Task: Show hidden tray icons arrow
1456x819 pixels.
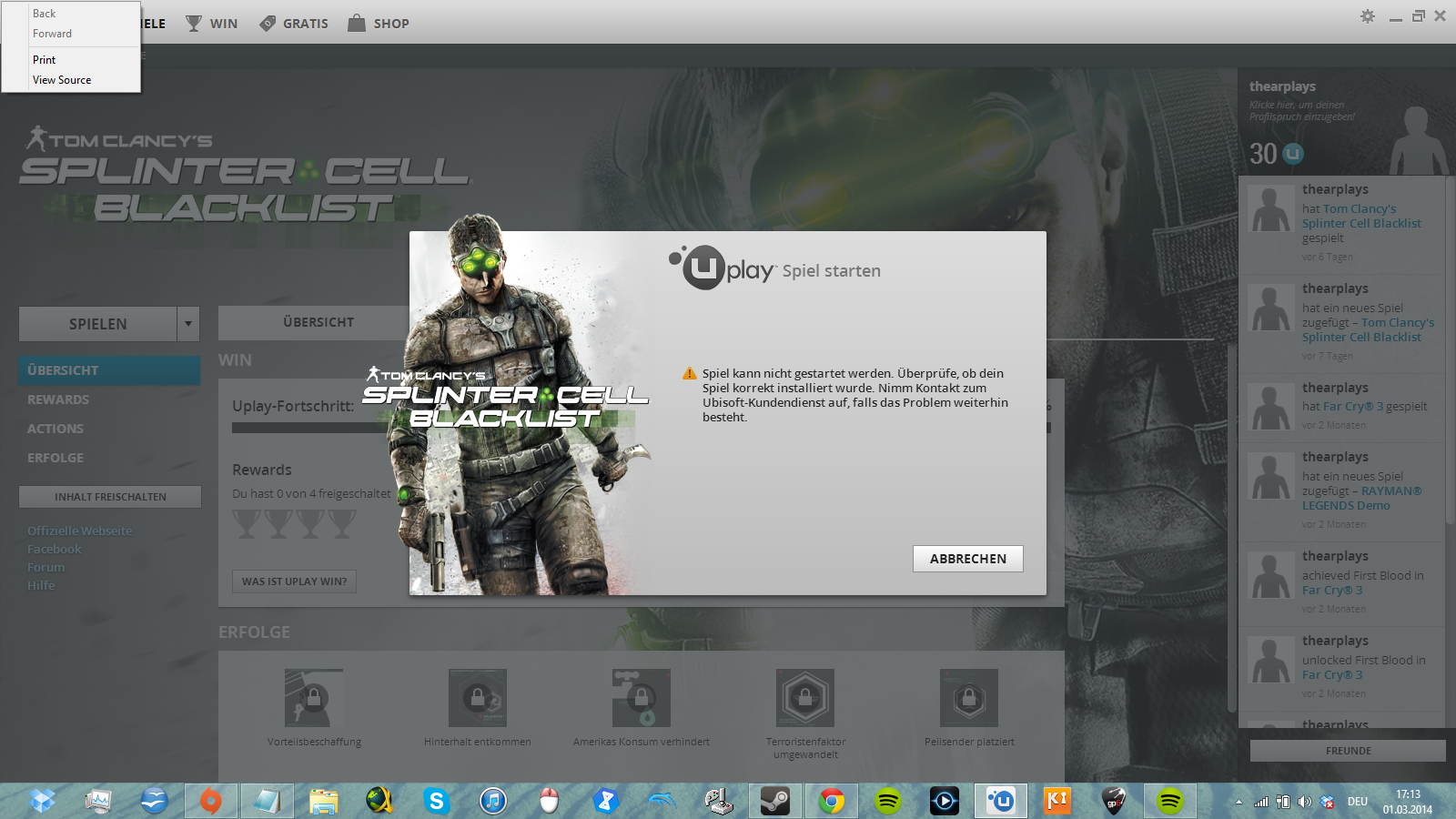Action: (1239, 802)
